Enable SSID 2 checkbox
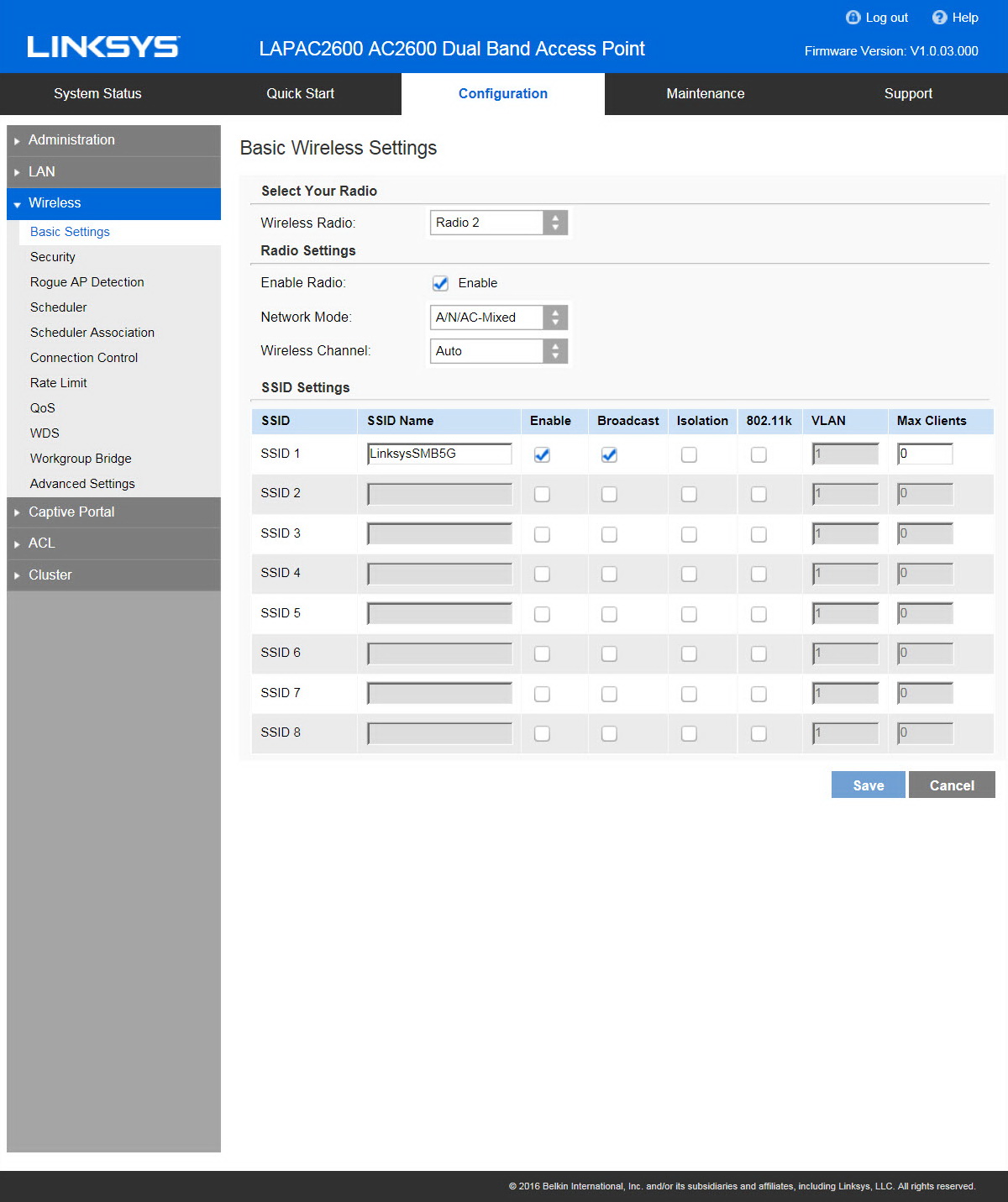The height and width of the screenshot is (1202, 1008). (542, 494)
